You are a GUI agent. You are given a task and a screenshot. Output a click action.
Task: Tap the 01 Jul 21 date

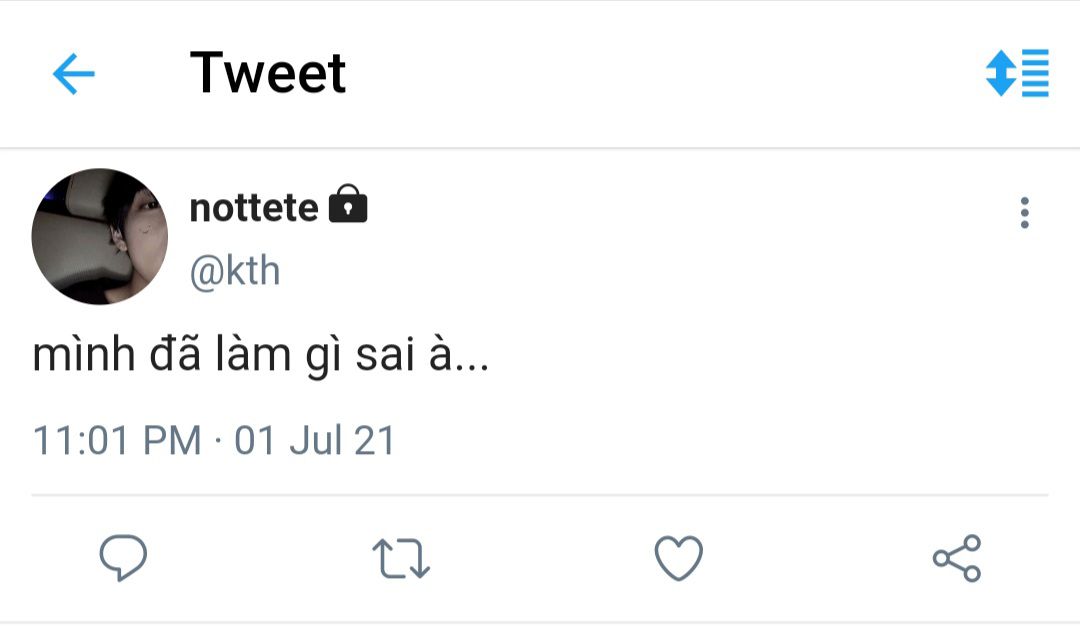tap(315, 440)
